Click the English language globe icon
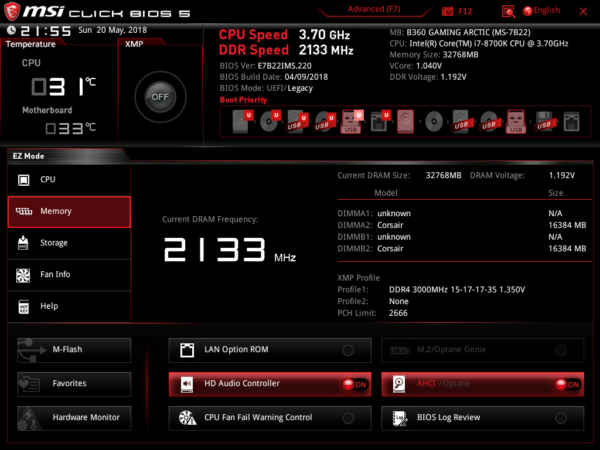Viewport: 600px width, 450px height. point(528,11)
